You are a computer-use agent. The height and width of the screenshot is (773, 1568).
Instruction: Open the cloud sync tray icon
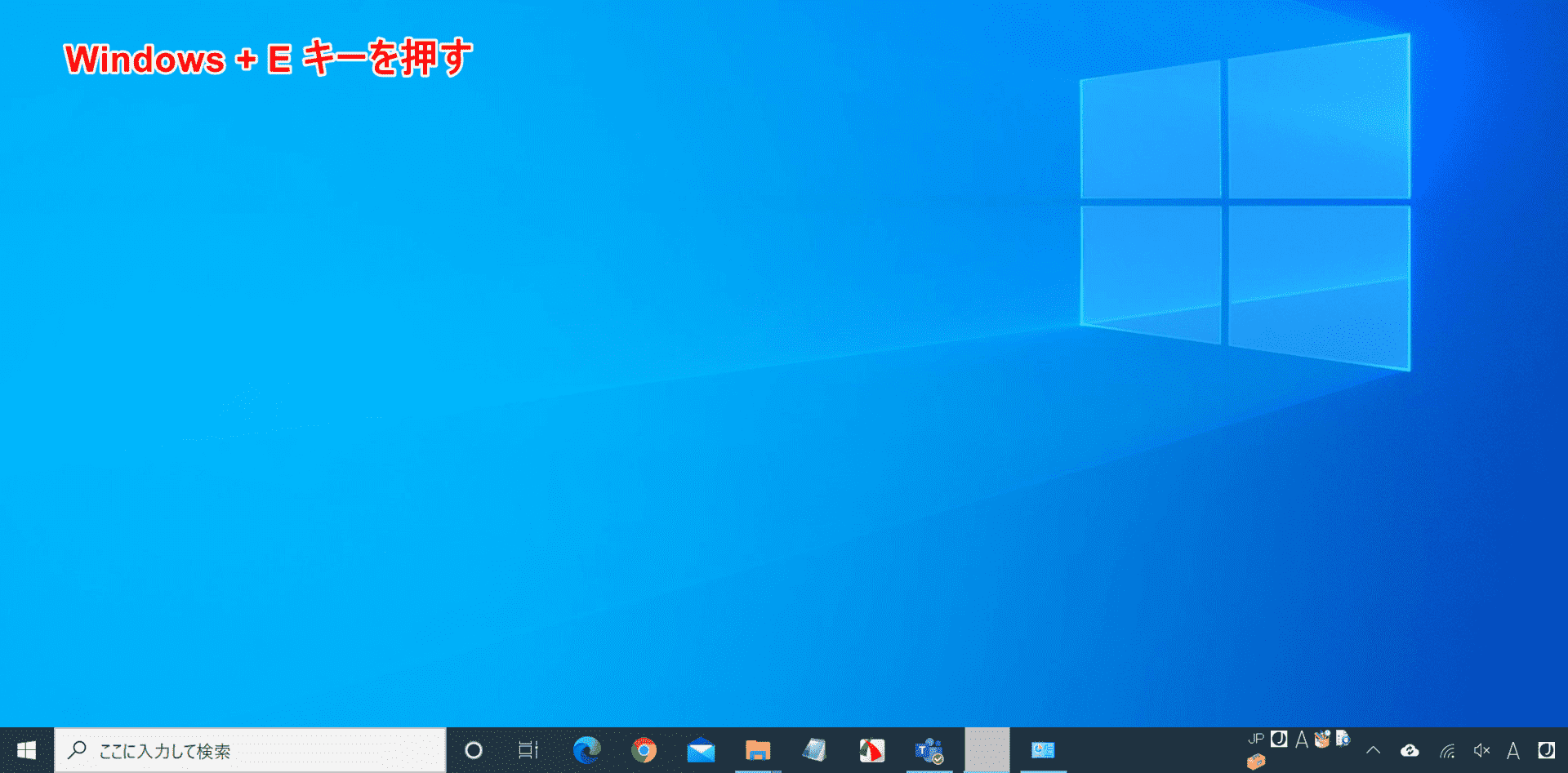click(1410, 750)
